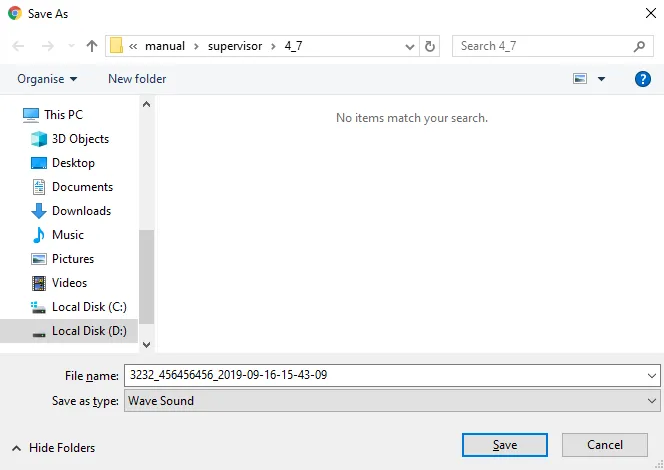Screen dimensions: 664x470
Task: Click the Videos film strip icon
Action: coord(39,283)
